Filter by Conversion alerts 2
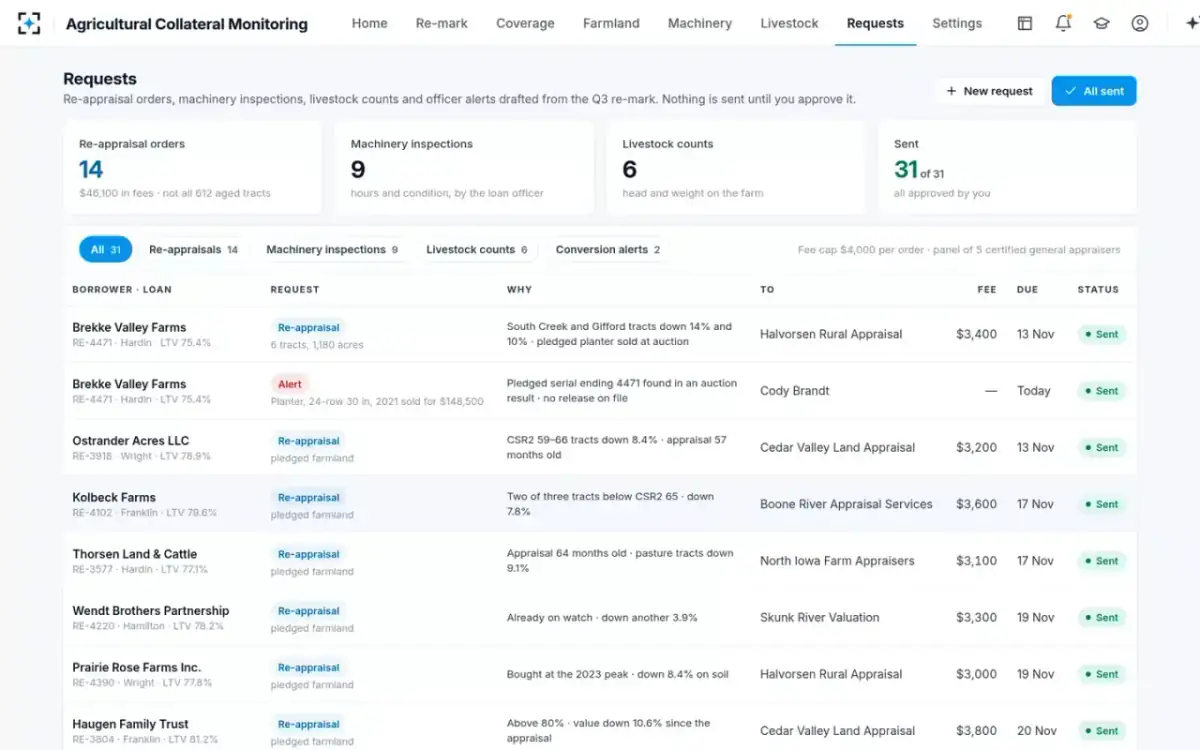Image resolution: width=1200 pixels, height=750 pixels. [x=608, y=250]
